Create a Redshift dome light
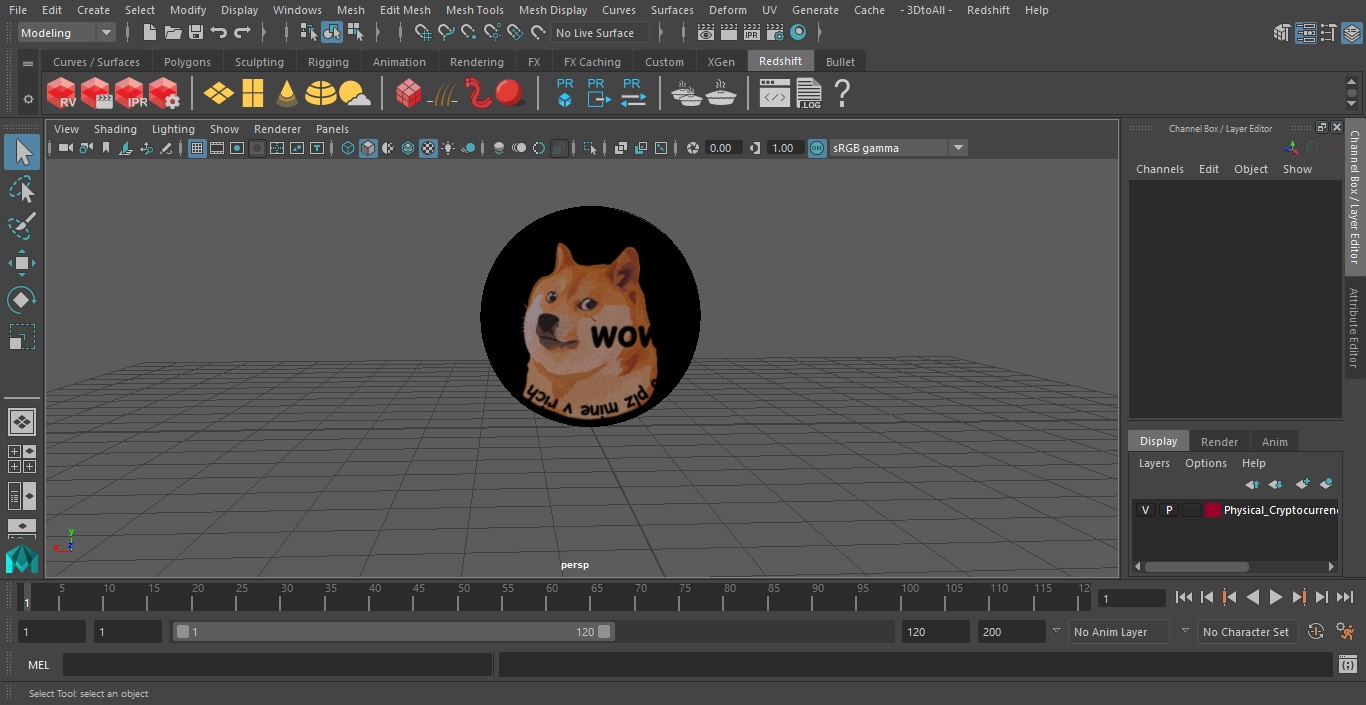The width and height of the screenshot is (1366, 705). [x=321, y=94]
